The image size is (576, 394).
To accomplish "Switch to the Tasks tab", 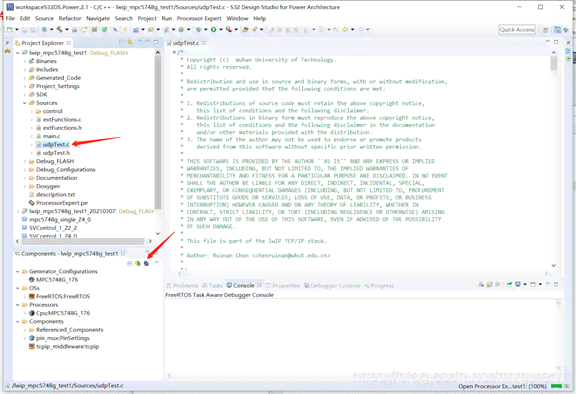I will pyautogui.click(x=212, y=286).
